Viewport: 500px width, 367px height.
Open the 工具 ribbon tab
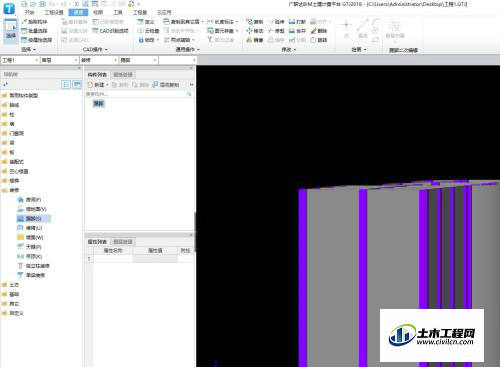click(118, 12)
